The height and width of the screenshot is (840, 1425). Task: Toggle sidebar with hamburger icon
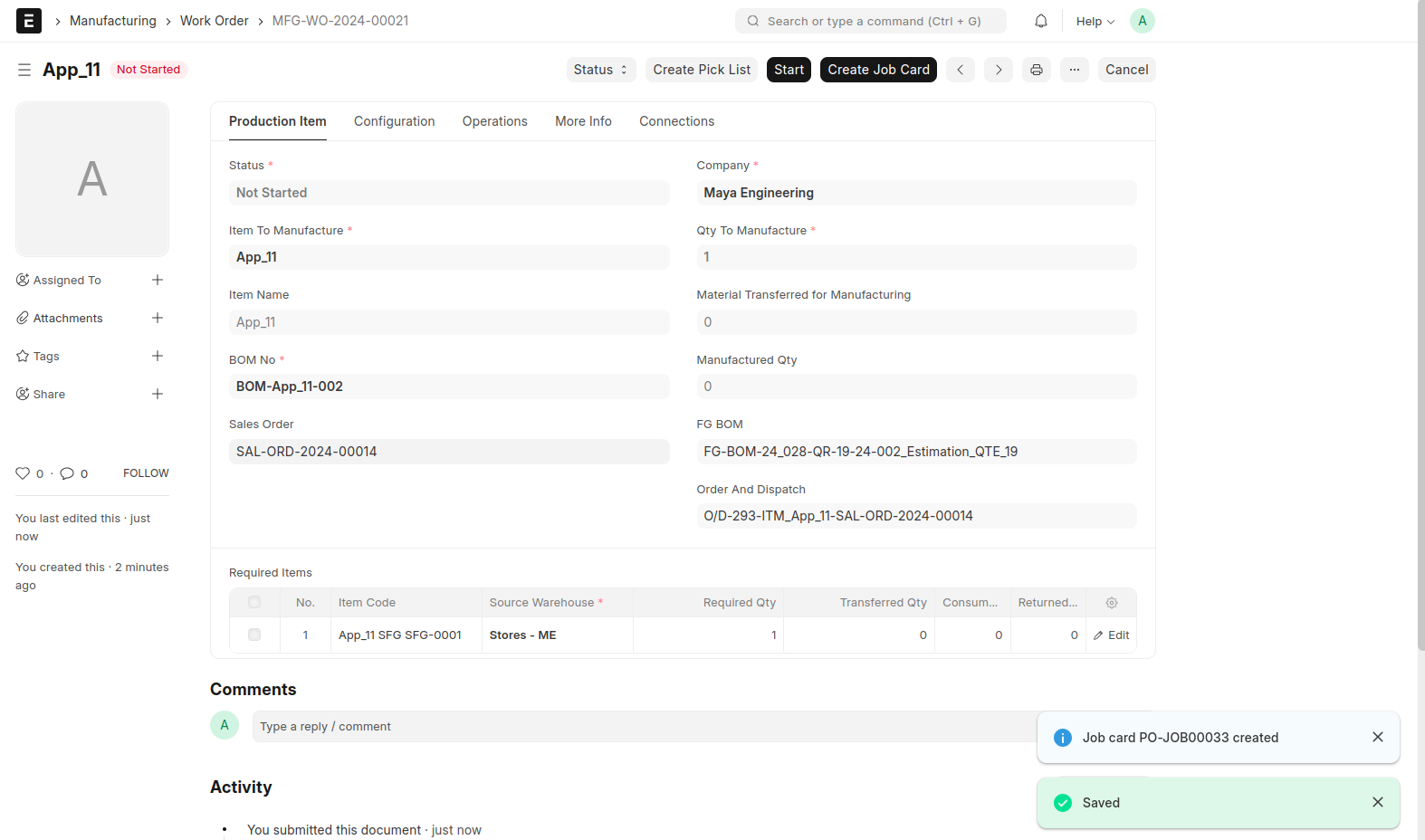tap(24, 70)
